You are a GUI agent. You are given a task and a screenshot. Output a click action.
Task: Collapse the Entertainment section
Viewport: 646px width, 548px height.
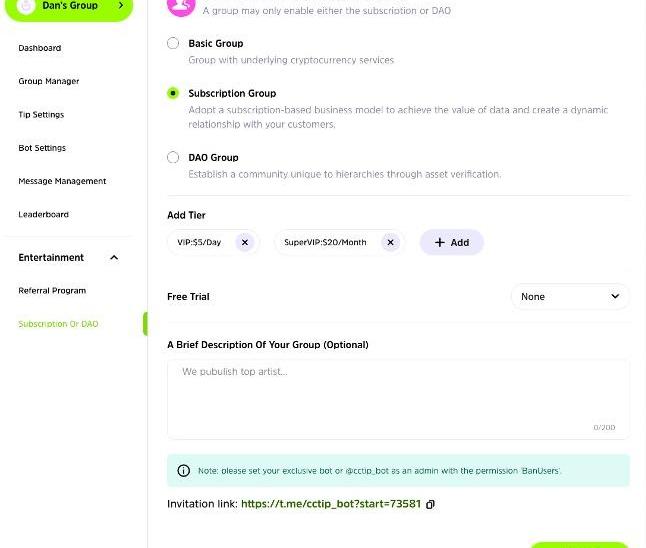(x=114, y=258)
